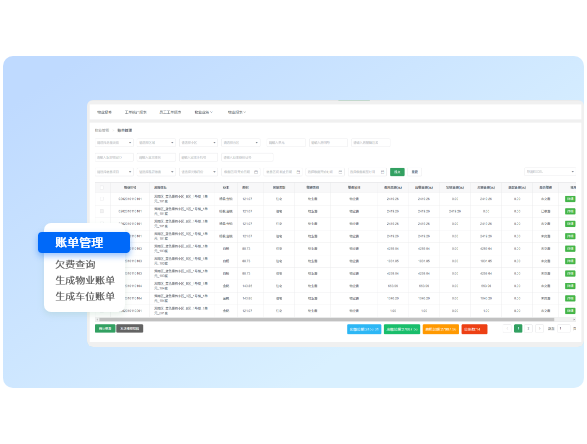Click calendar icon in the last date field

382,172
